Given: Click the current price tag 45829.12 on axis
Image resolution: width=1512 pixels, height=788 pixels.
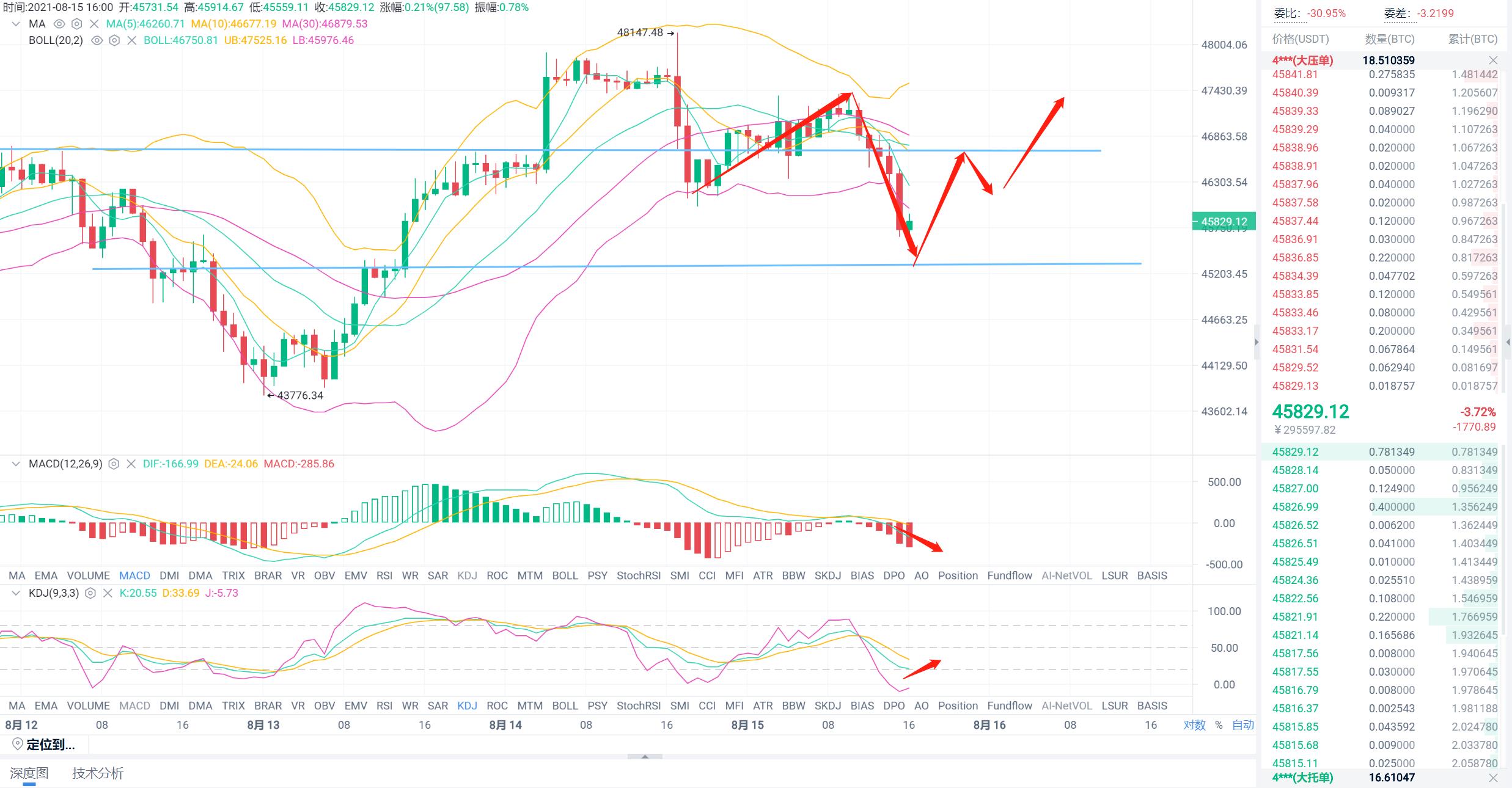Looking at the screenshot, I should click(1224, 221).
